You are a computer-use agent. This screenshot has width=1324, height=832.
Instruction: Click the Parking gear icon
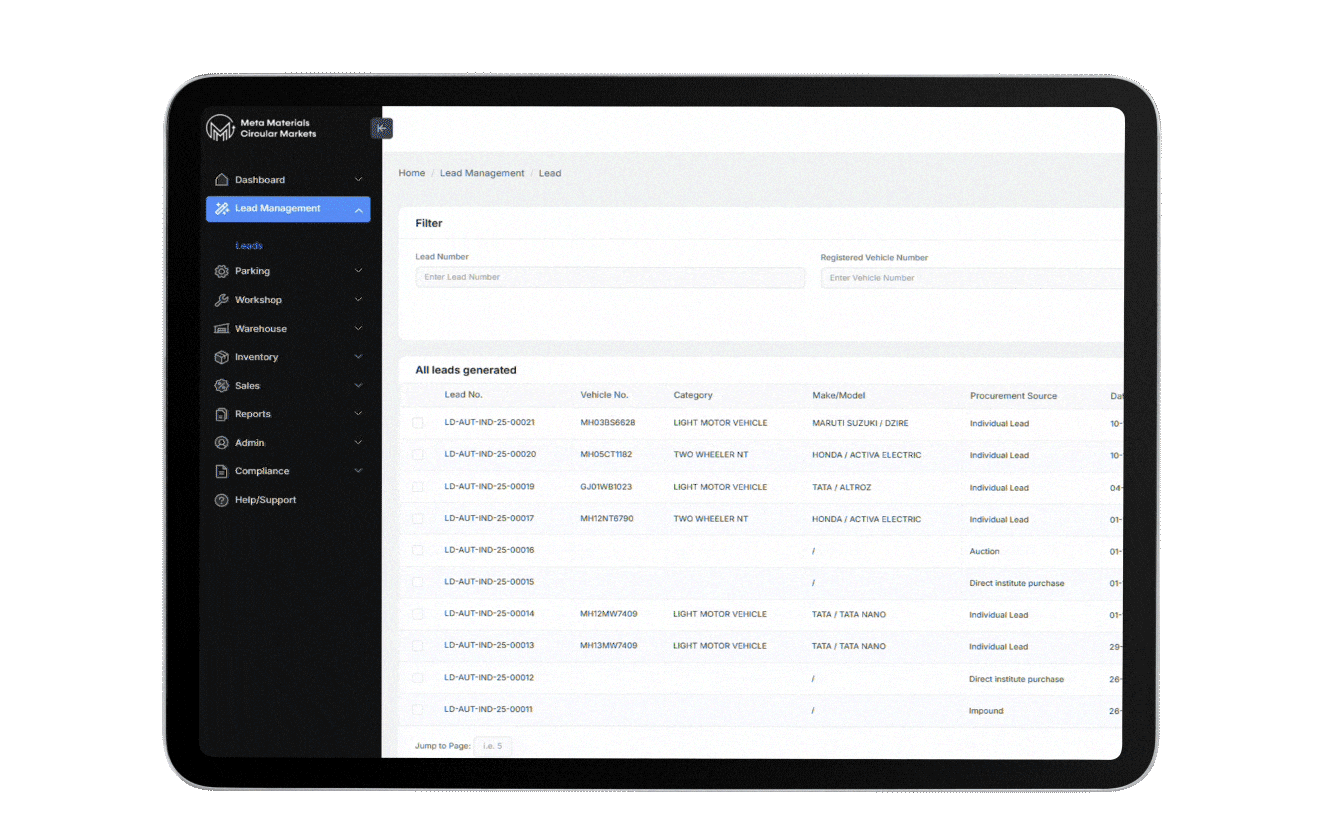222,271
